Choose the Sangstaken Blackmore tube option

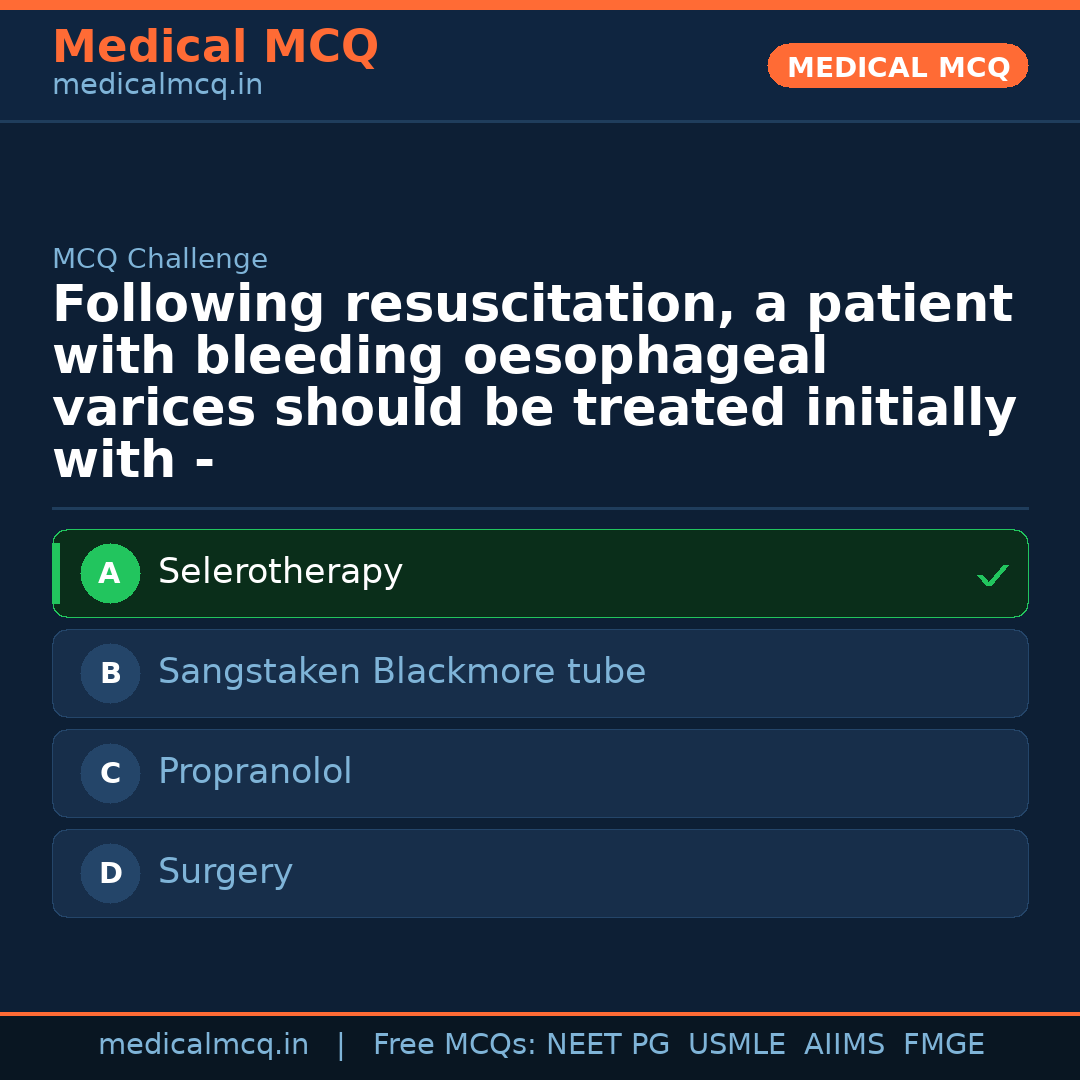[401, 672]
